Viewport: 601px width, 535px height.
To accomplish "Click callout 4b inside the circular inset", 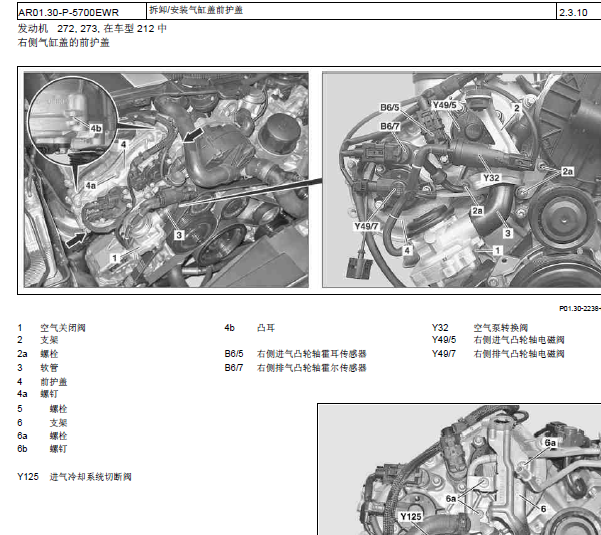I will 96,128.
